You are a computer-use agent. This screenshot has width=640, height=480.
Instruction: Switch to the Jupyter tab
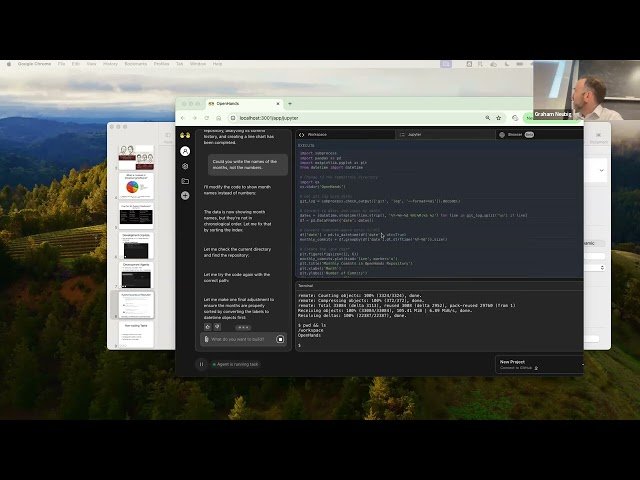(415, 134)
